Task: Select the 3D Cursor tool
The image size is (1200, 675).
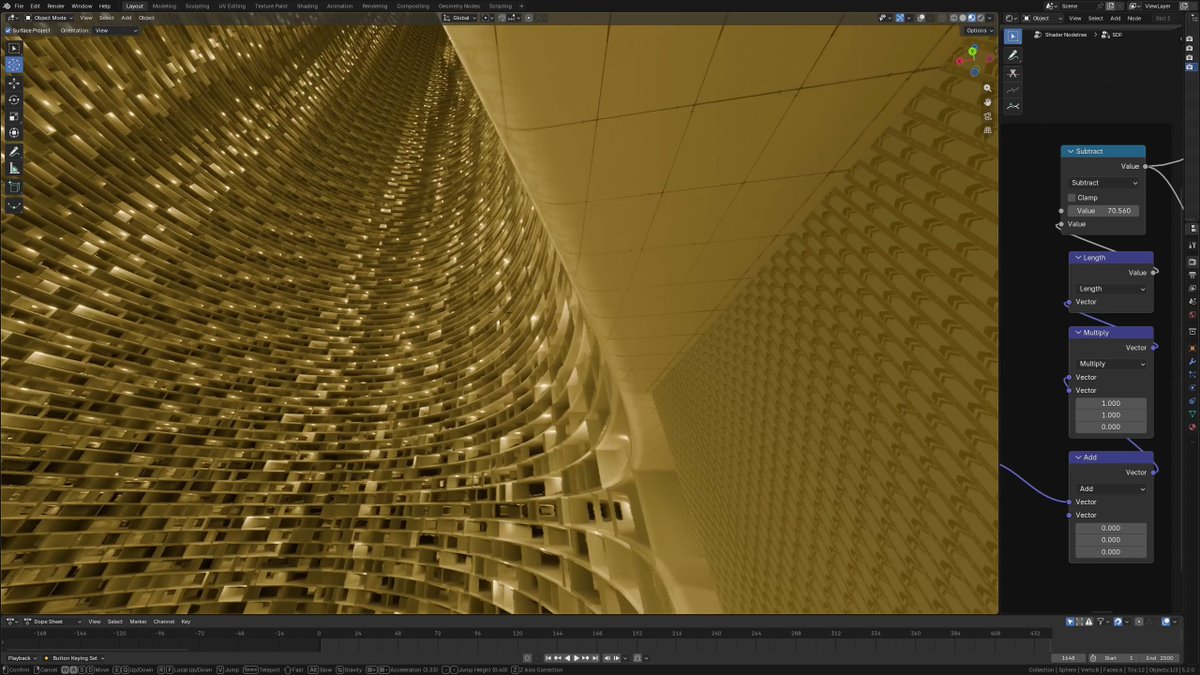Action: click(14, 65)
